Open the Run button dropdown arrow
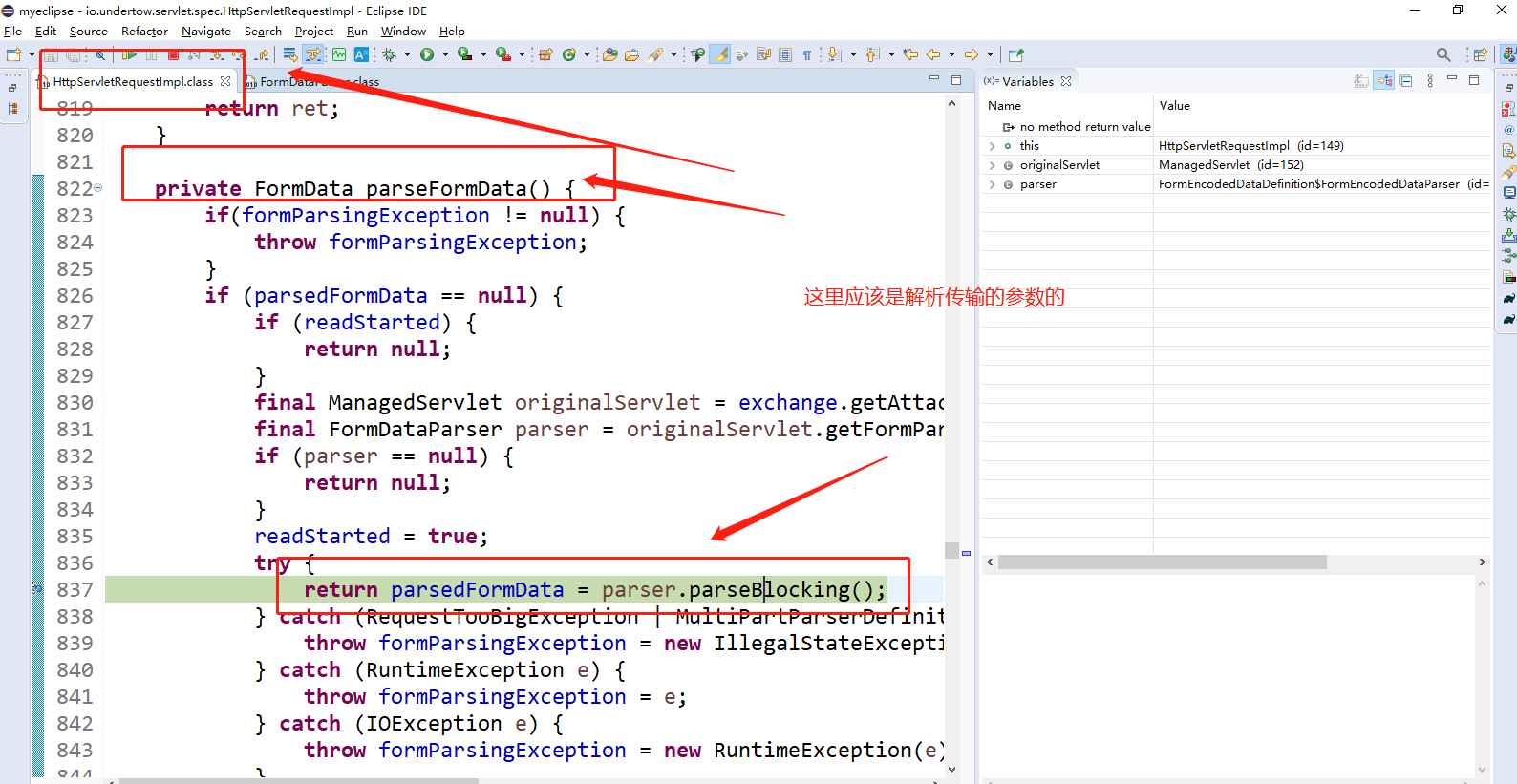 pyautogui.click(x=445, y=55)
